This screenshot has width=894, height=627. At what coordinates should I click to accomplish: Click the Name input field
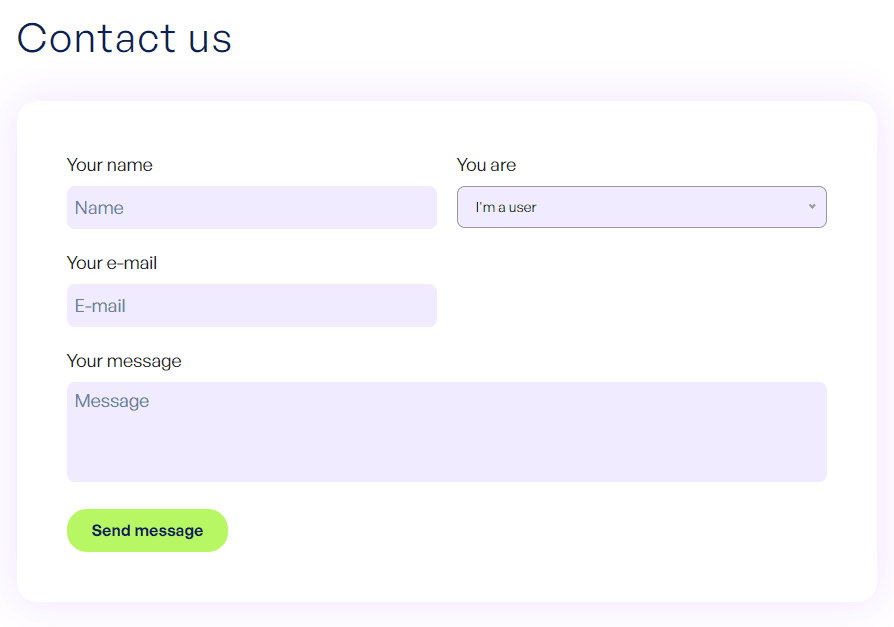coord(251,207)
